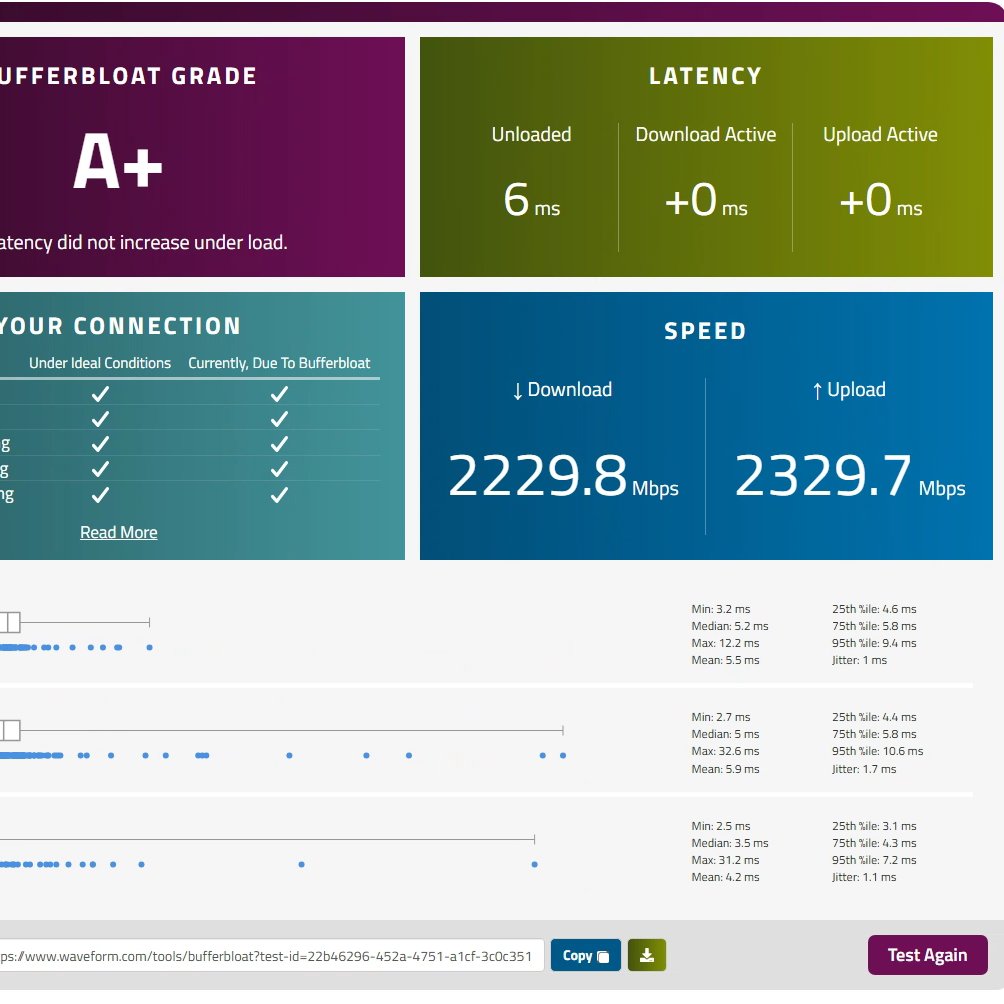Viewport: 1004px width, 1004px height.
Task: Click the YOUR CONNECTION panel heading
Action: (120, 326)
